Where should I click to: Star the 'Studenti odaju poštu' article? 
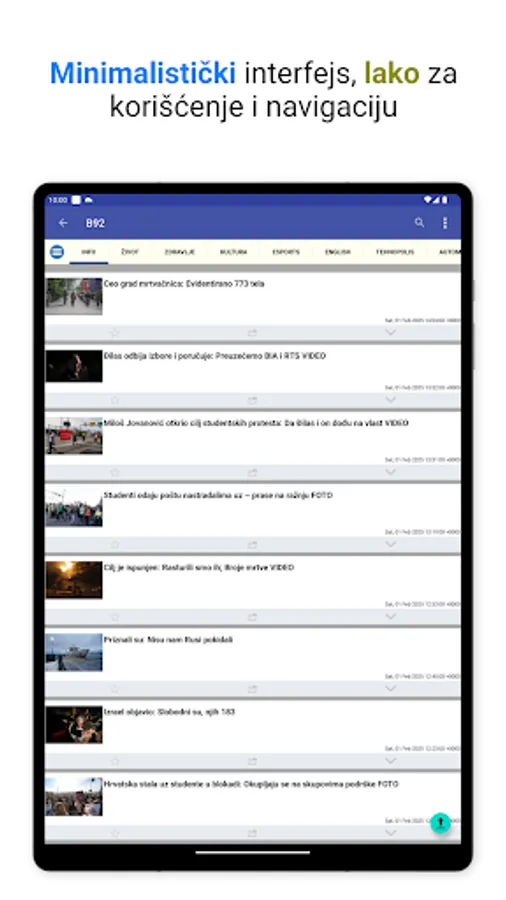point(114,544)
